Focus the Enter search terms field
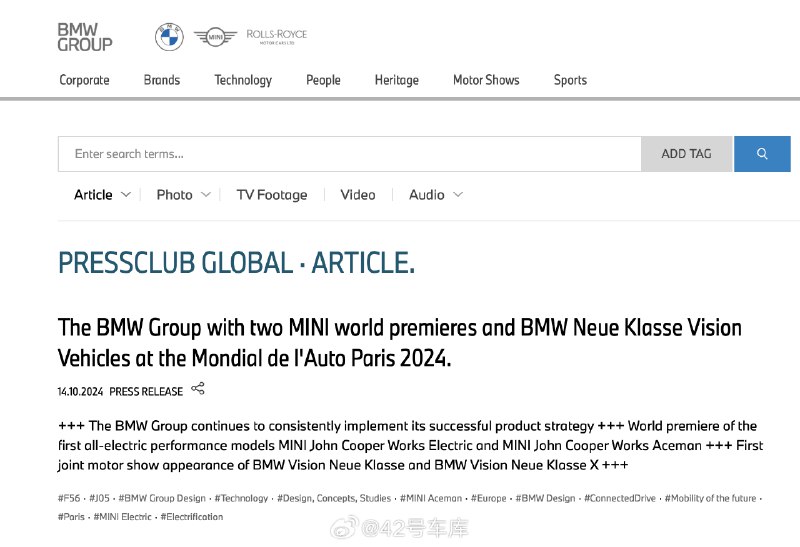800x547 pixels. point(349,154)
